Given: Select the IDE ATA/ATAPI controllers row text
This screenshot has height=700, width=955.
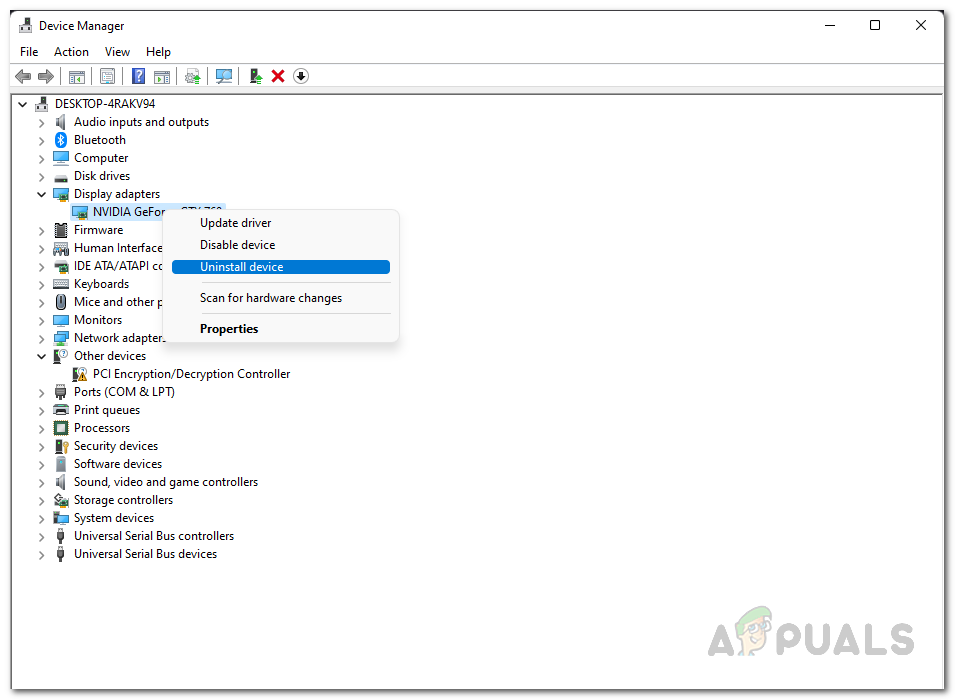Looking at the screenshot, I should click(x=118, y=266).
